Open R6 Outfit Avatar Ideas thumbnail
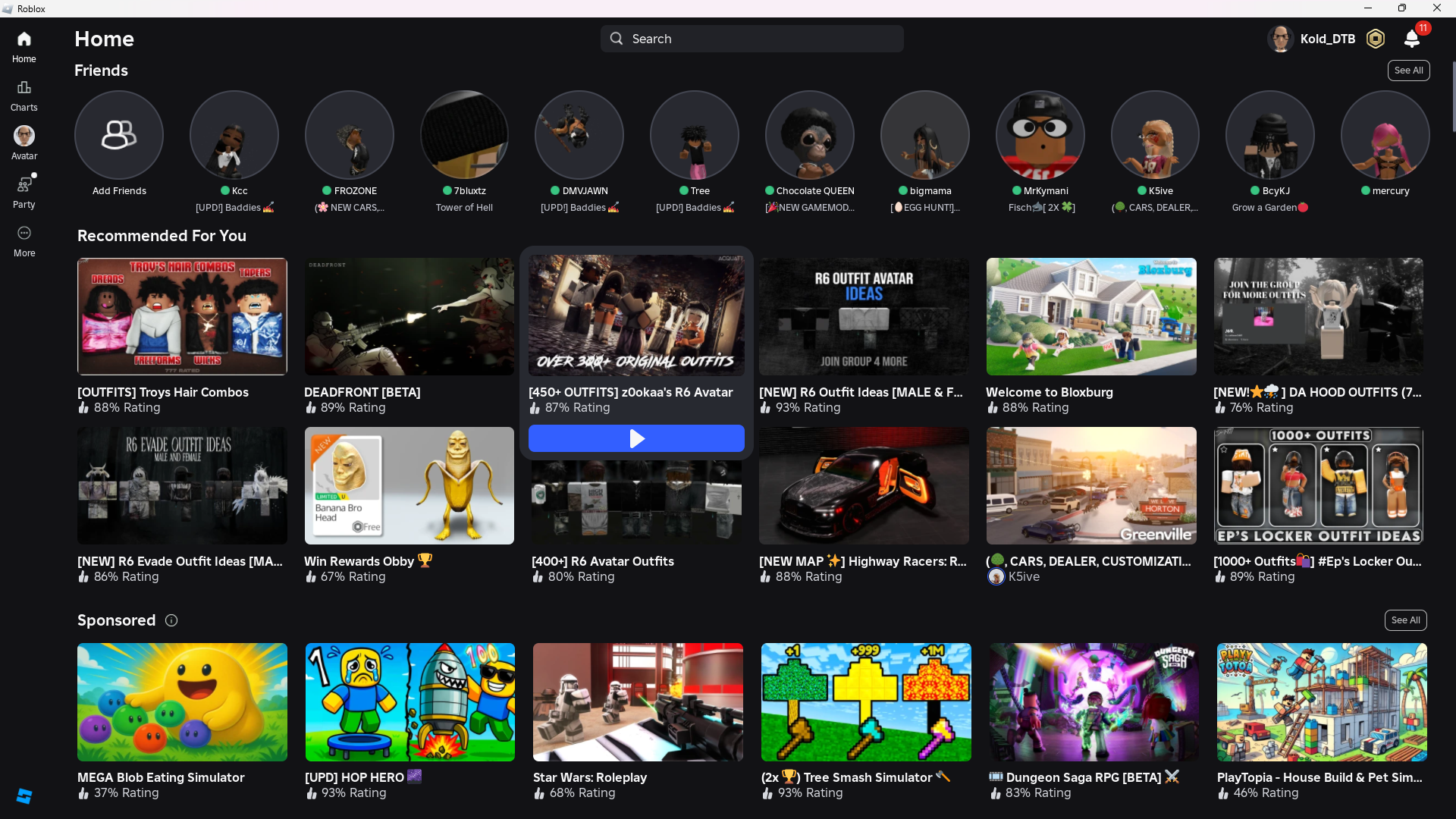 (864, 316)
